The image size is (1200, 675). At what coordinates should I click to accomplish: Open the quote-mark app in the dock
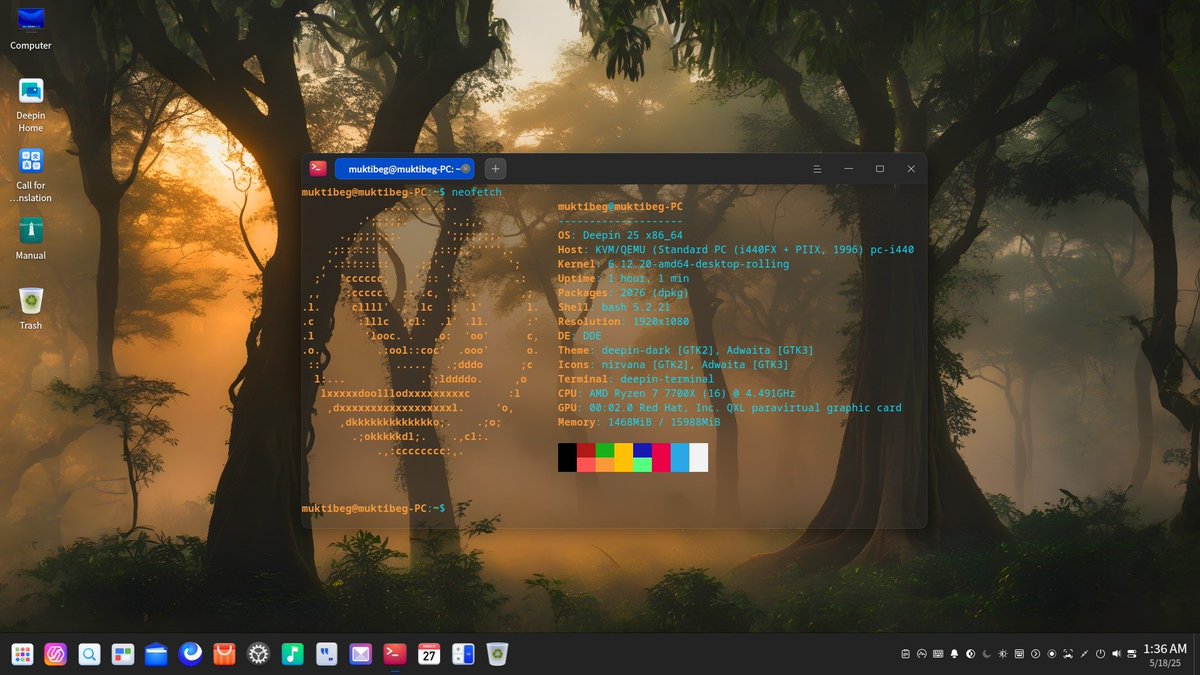[x=326, y=654]
